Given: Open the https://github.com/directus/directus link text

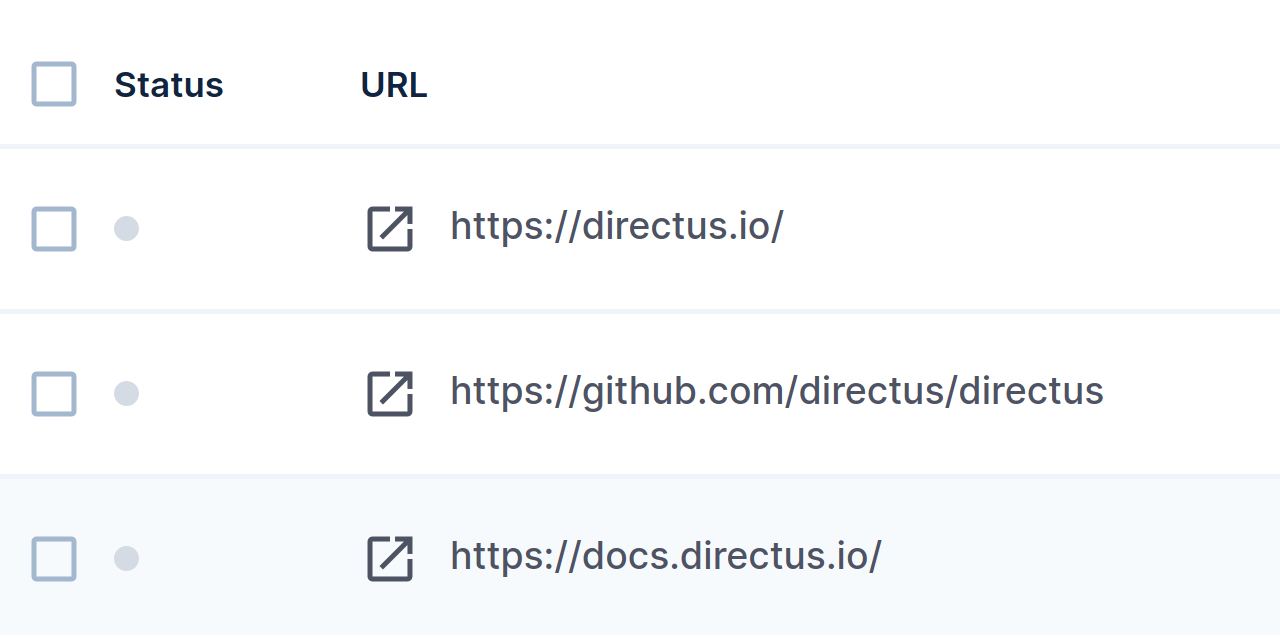Looking at the screenshot, I should (776, 391).
